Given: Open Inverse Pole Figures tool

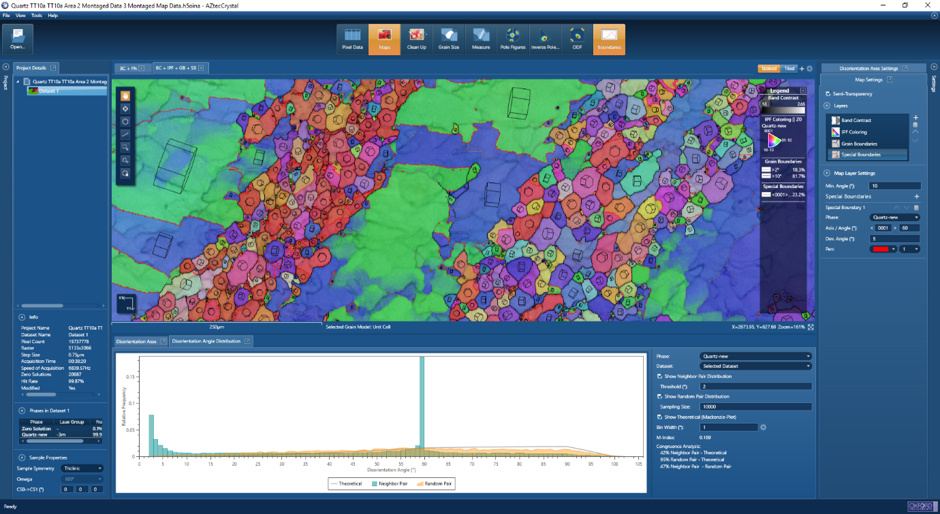Looking at the screenshot, I should click(x=544, y=39).
